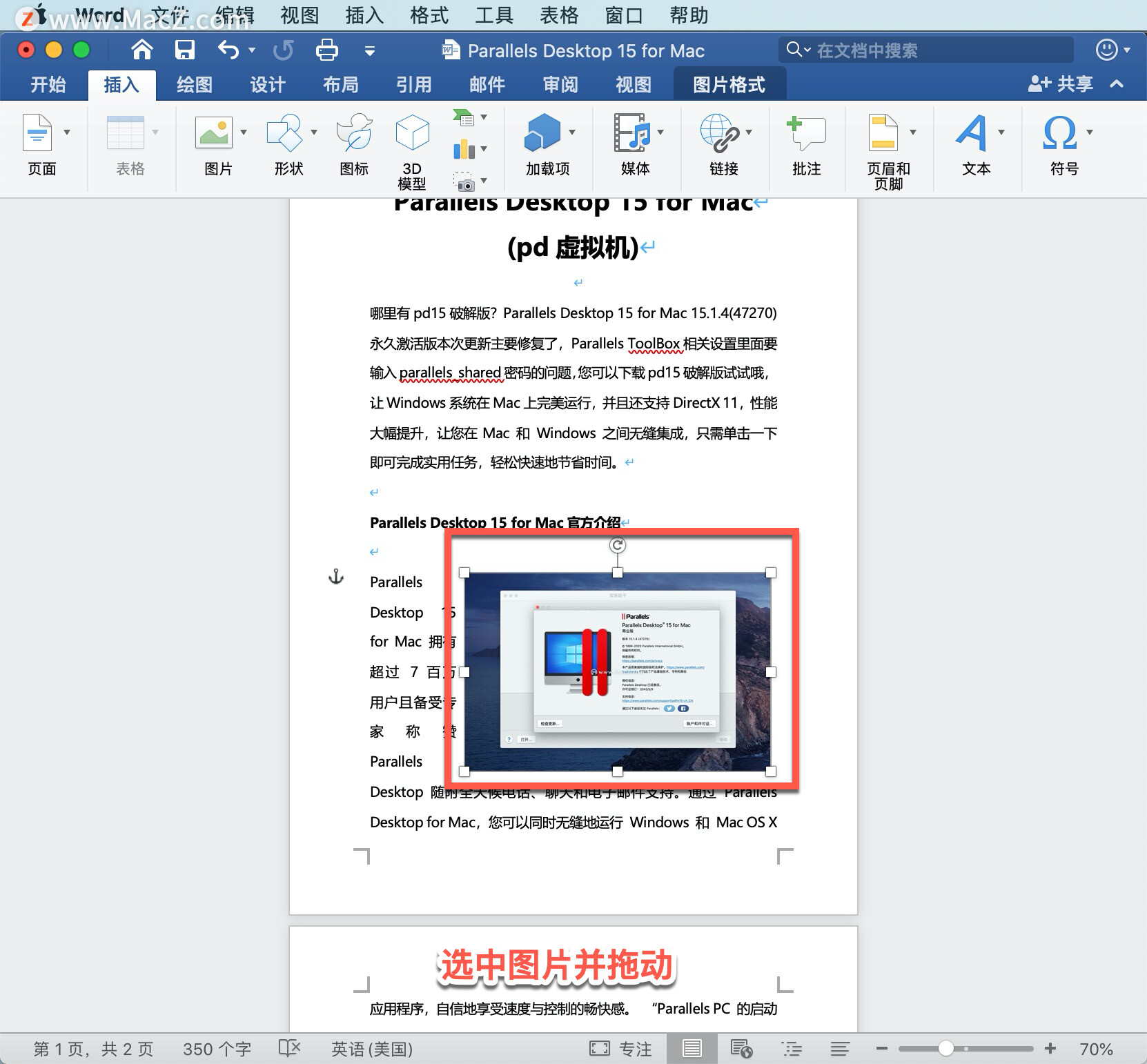Click the Home icon in title bar

tap(142, 50)
